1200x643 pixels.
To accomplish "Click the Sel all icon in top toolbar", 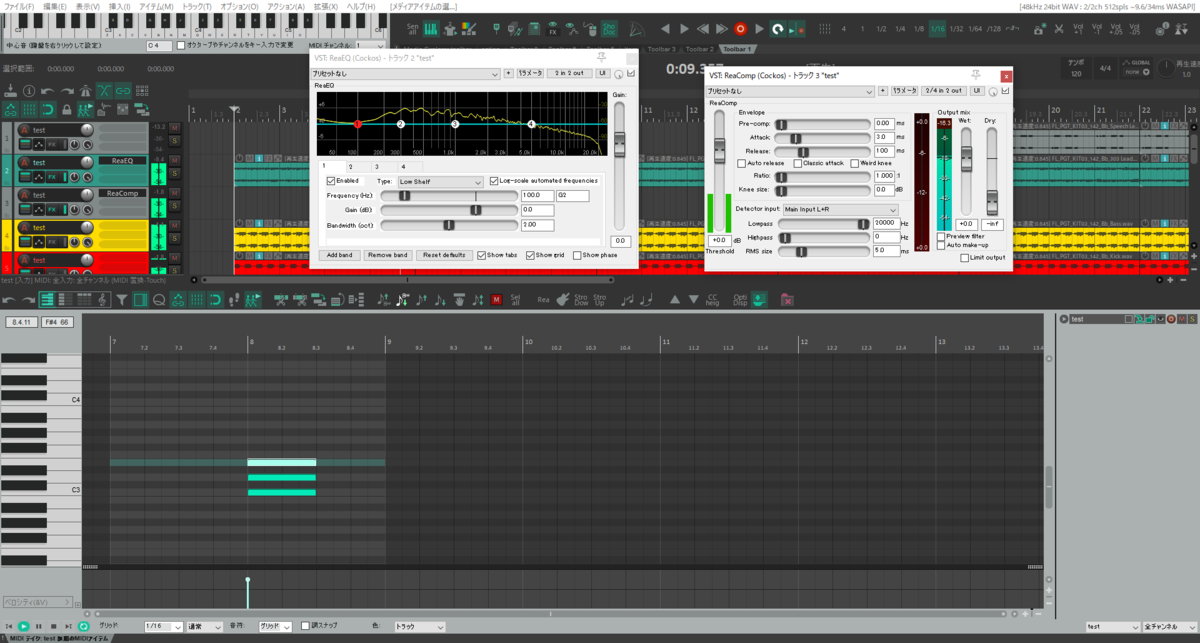I will pos(412,29).
